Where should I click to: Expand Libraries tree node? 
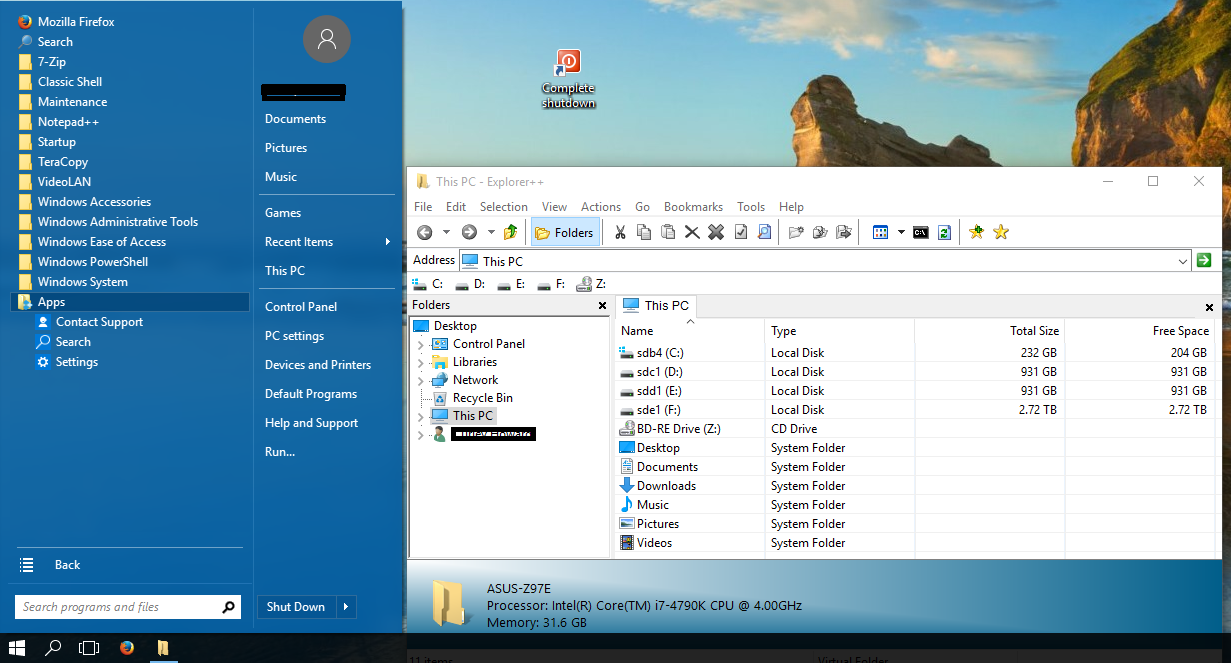pos(420,362)
